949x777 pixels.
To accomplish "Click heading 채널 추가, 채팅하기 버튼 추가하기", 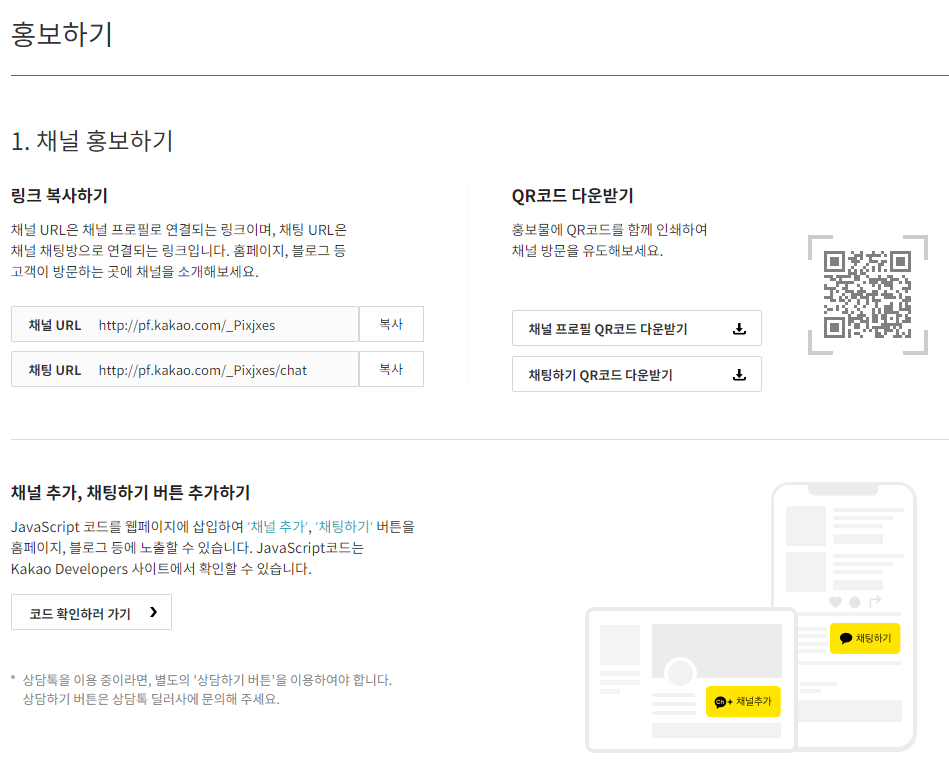I will (130, 493).
